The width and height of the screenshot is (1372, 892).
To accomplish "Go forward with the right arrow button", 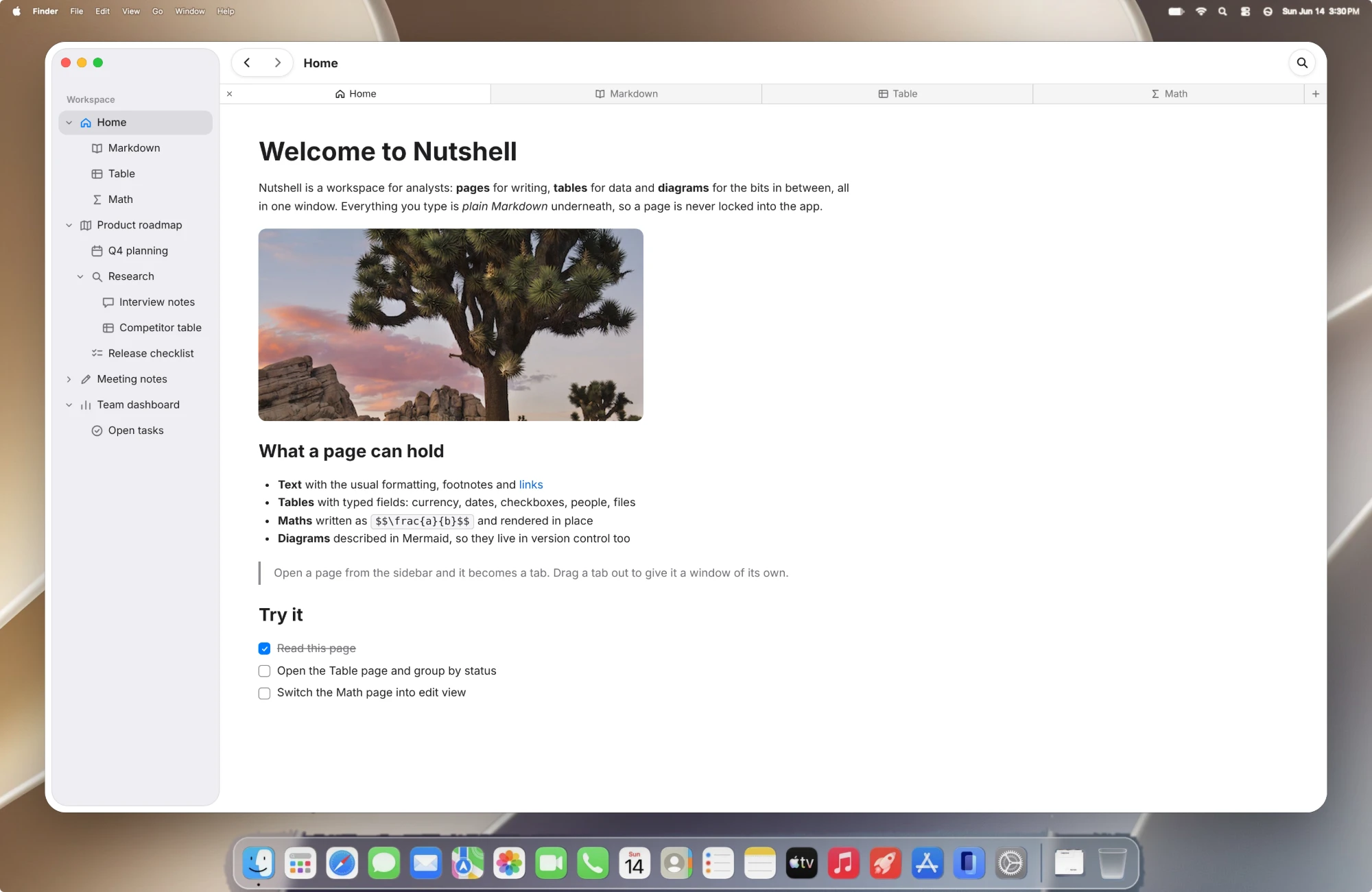I will click(x=277, y=63).
